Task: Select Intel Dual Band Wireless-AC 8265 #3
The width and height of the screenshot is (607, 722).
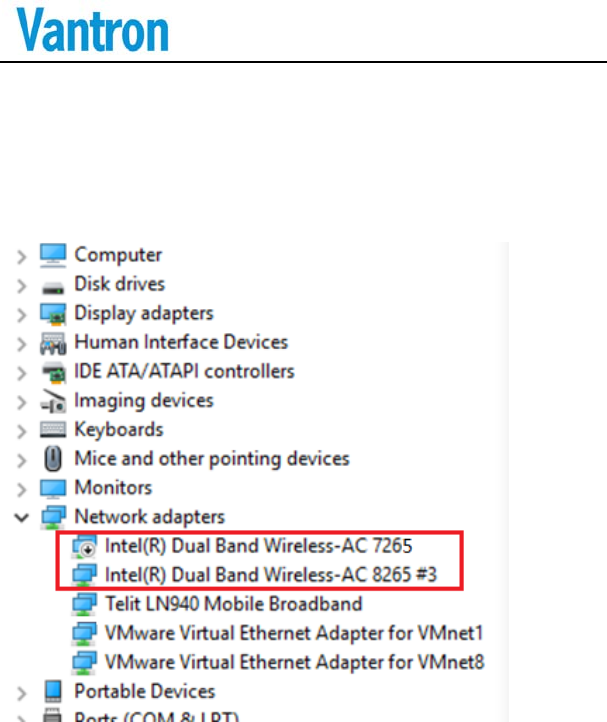Action: (271, 575)
